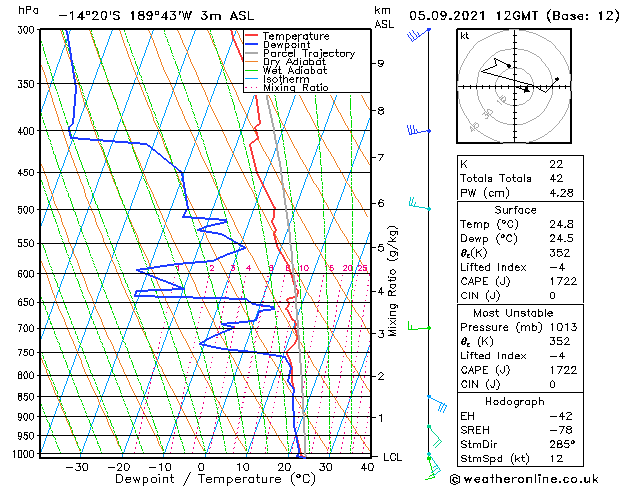Click the CAPE value 1722 under Surface
The height and width of the screenshot is (486, 629).
point(563,281)
